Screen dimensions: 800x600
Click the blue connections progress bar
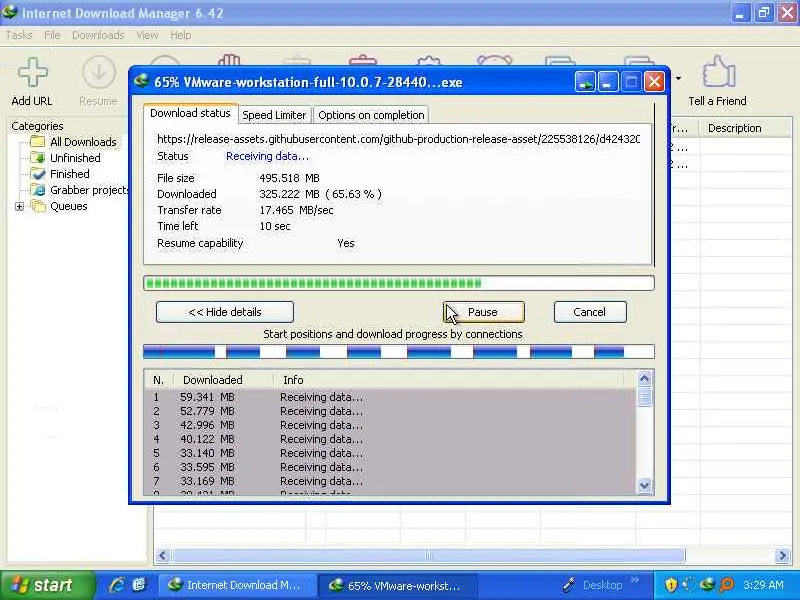pyautogui.click(x=399, y=352)
